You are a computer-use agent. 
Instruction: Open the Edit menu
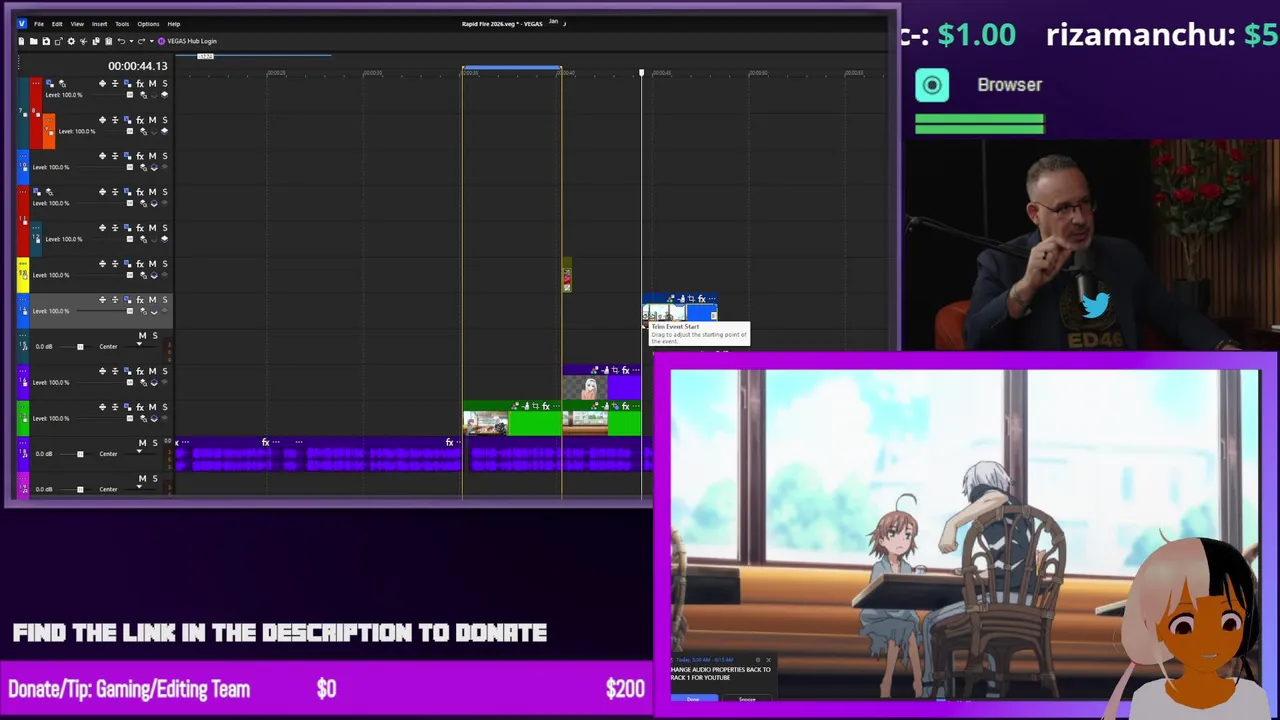pyautogui.click(x=57, y=24)
